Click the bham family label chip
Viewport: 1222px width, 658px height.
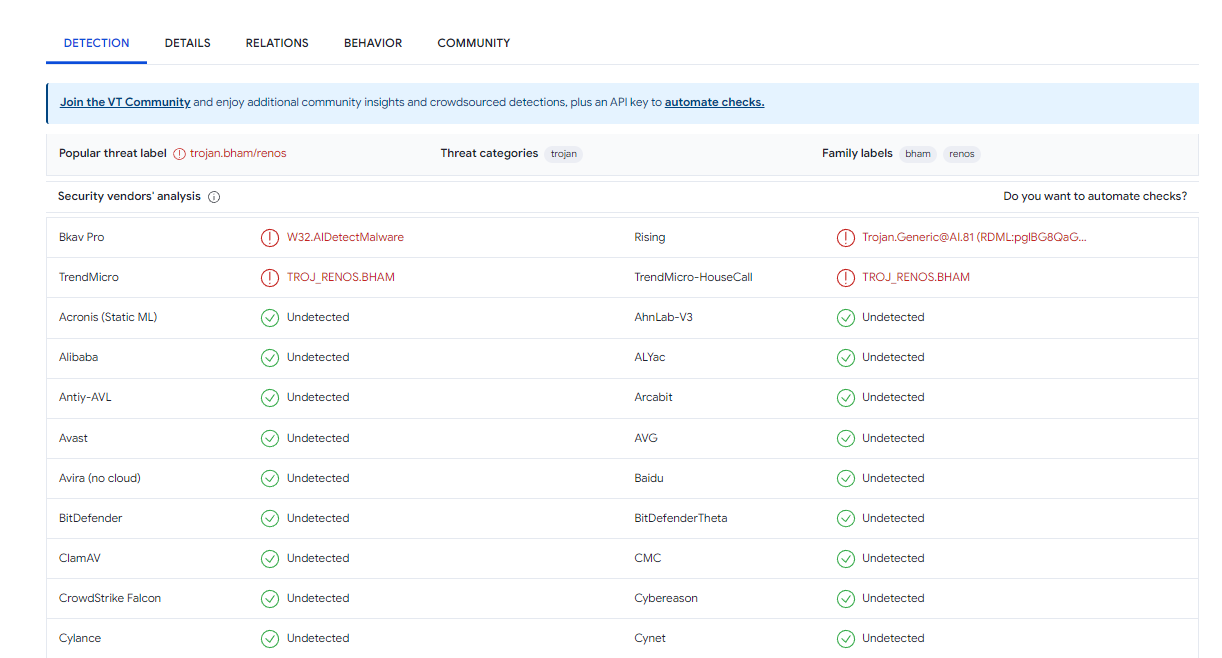918,154
